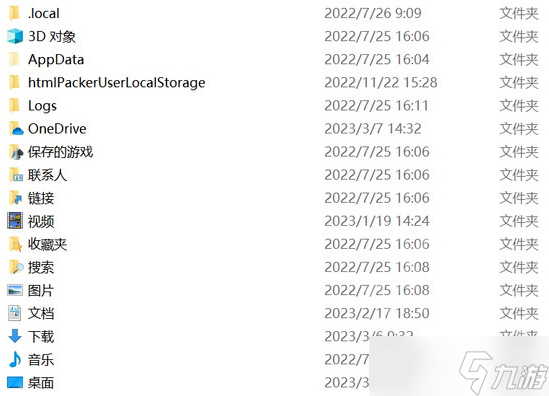Select the 搜索 magnifier folder icon

[16, 267]
